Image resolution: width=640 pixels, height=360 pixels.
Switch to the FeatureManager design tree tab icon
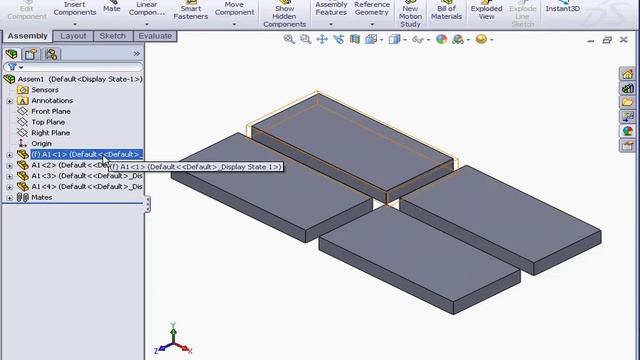[11, 53]
